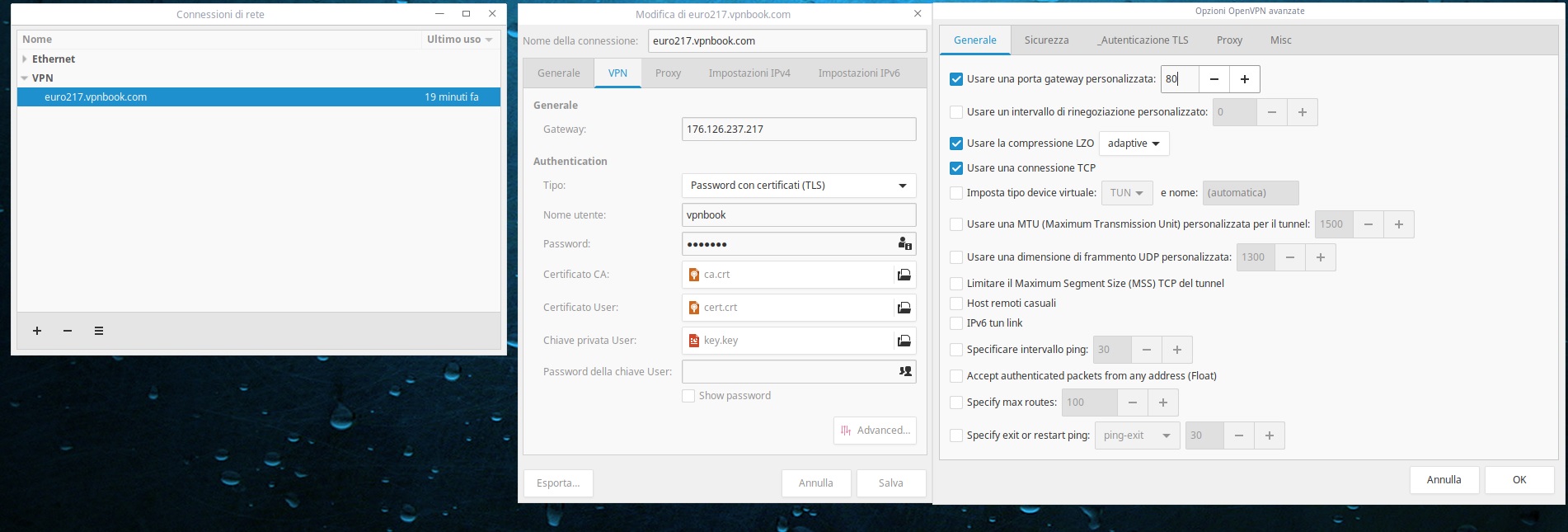Decrease UDP fragment size with minus

click(1290, 257)
